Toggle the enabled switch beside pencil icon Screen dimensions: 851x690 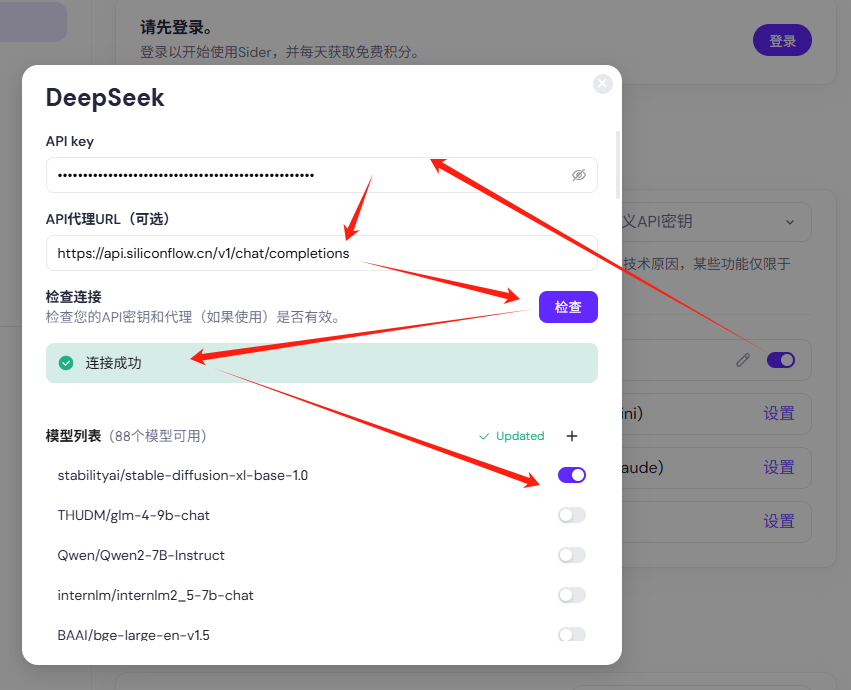pyautogui.click(x=781, y=360)
